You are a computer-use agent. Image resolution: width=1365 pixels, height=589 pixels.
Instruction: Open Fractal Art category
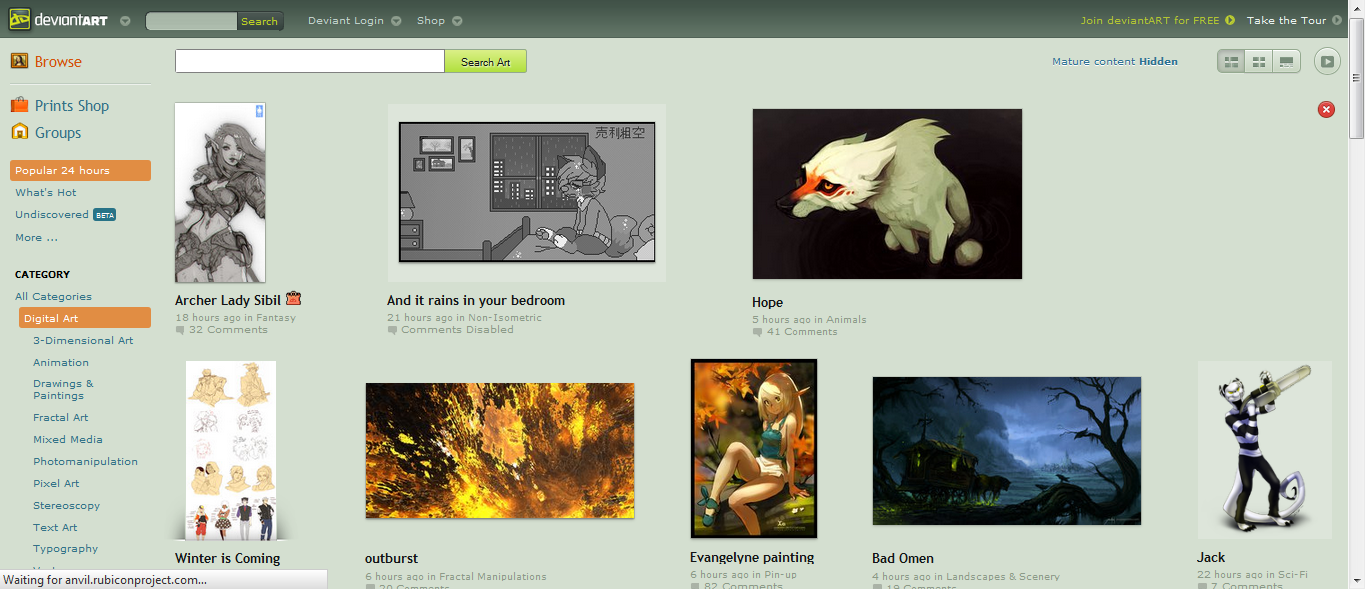point(60,418)
